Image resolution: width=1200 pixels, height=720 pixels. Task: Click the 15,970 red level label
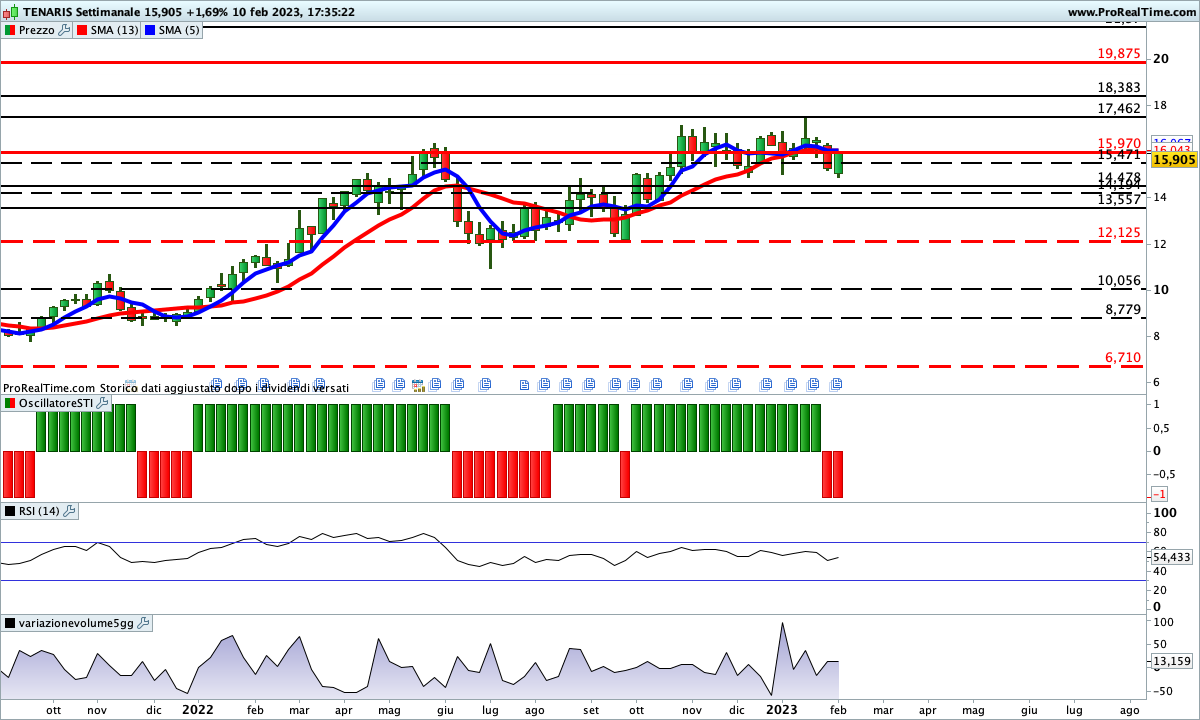coord(1119,144)
